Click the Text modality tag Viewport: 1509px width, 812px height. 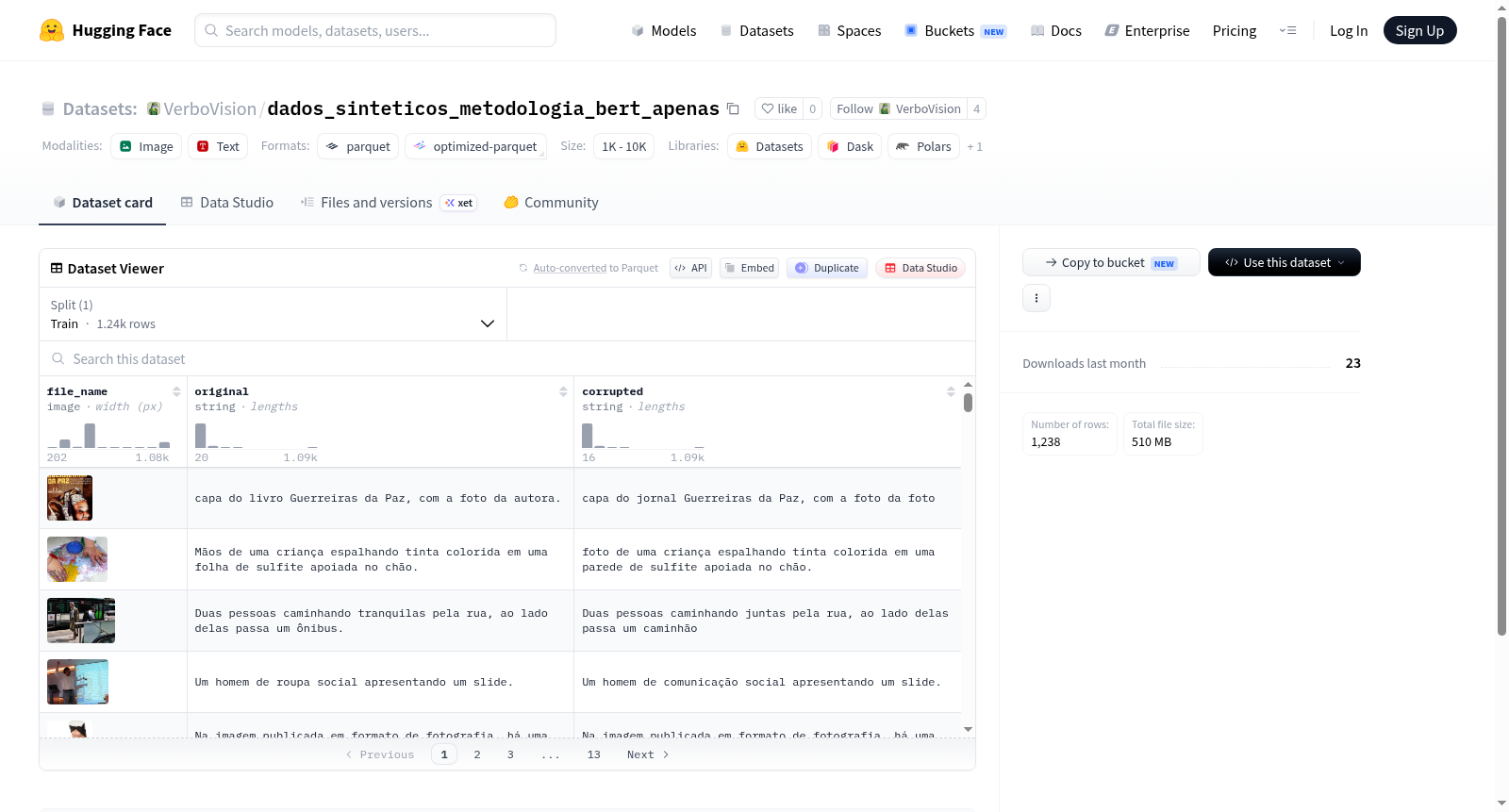218,146
